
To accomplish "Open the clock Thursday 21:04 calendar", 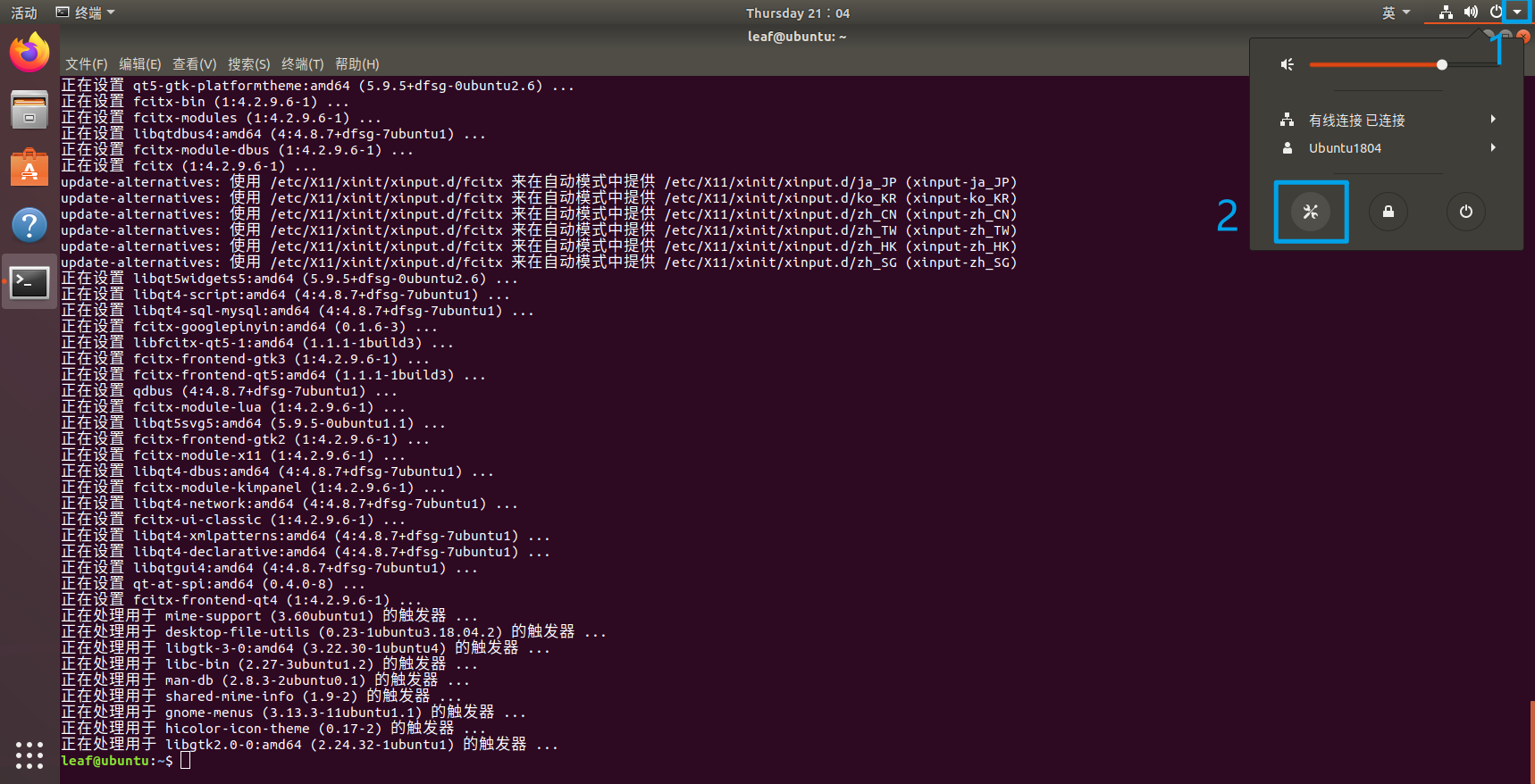I will click(798, 13).
